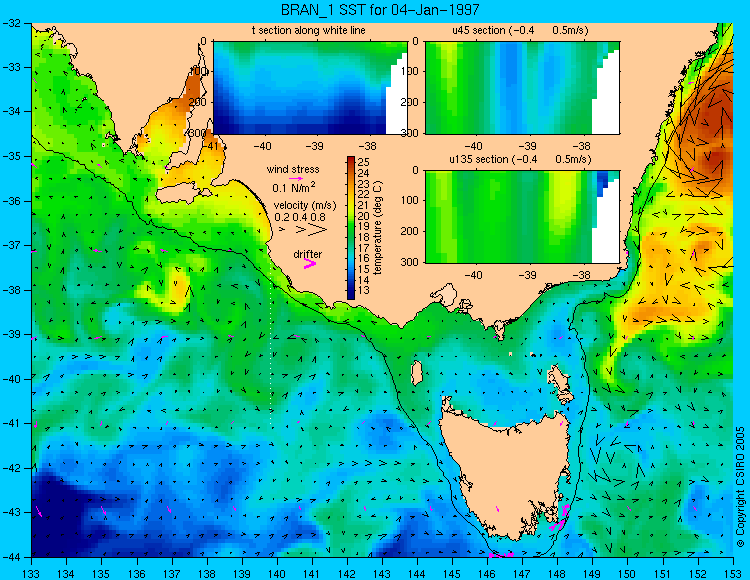The height and width of the screenshot is (580, 750).
Task: Click the 'velocity (m/s)' legend label
Action: tap(305, 205)
